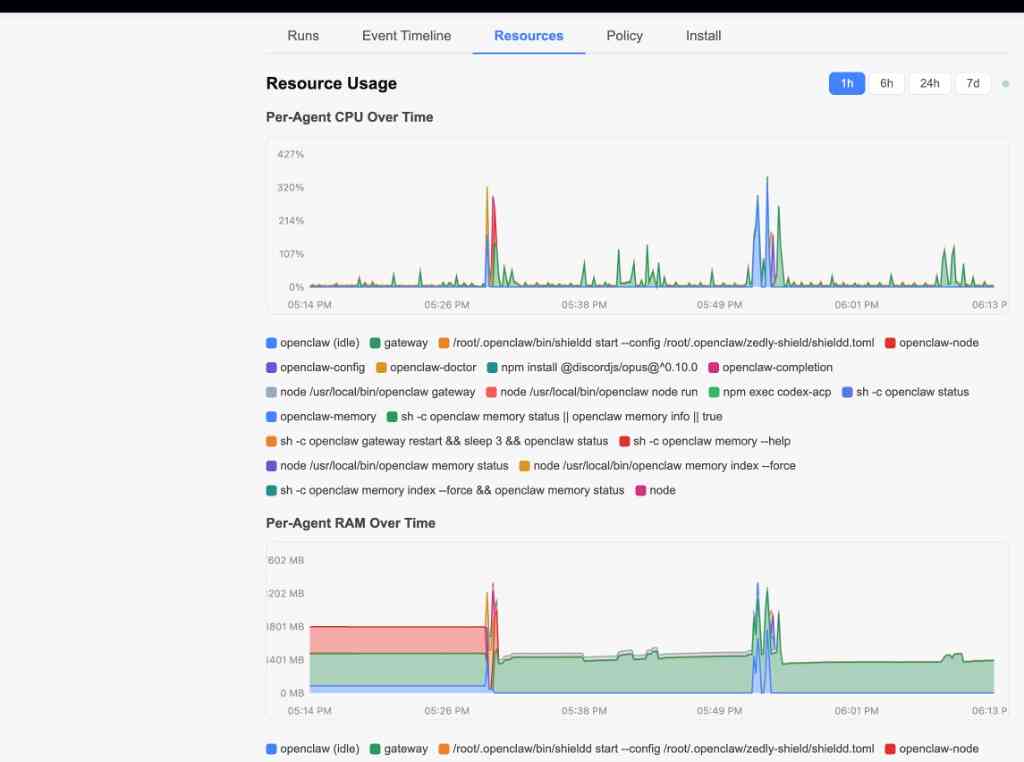Toggle openclaw-doctor legend swatch
This screenshot has width=1024, height=762.
click(381, 368)
